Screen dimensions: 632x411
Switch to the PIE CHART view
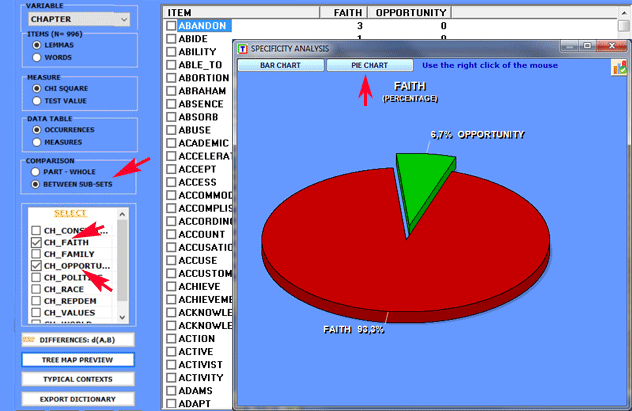point(370,65)
